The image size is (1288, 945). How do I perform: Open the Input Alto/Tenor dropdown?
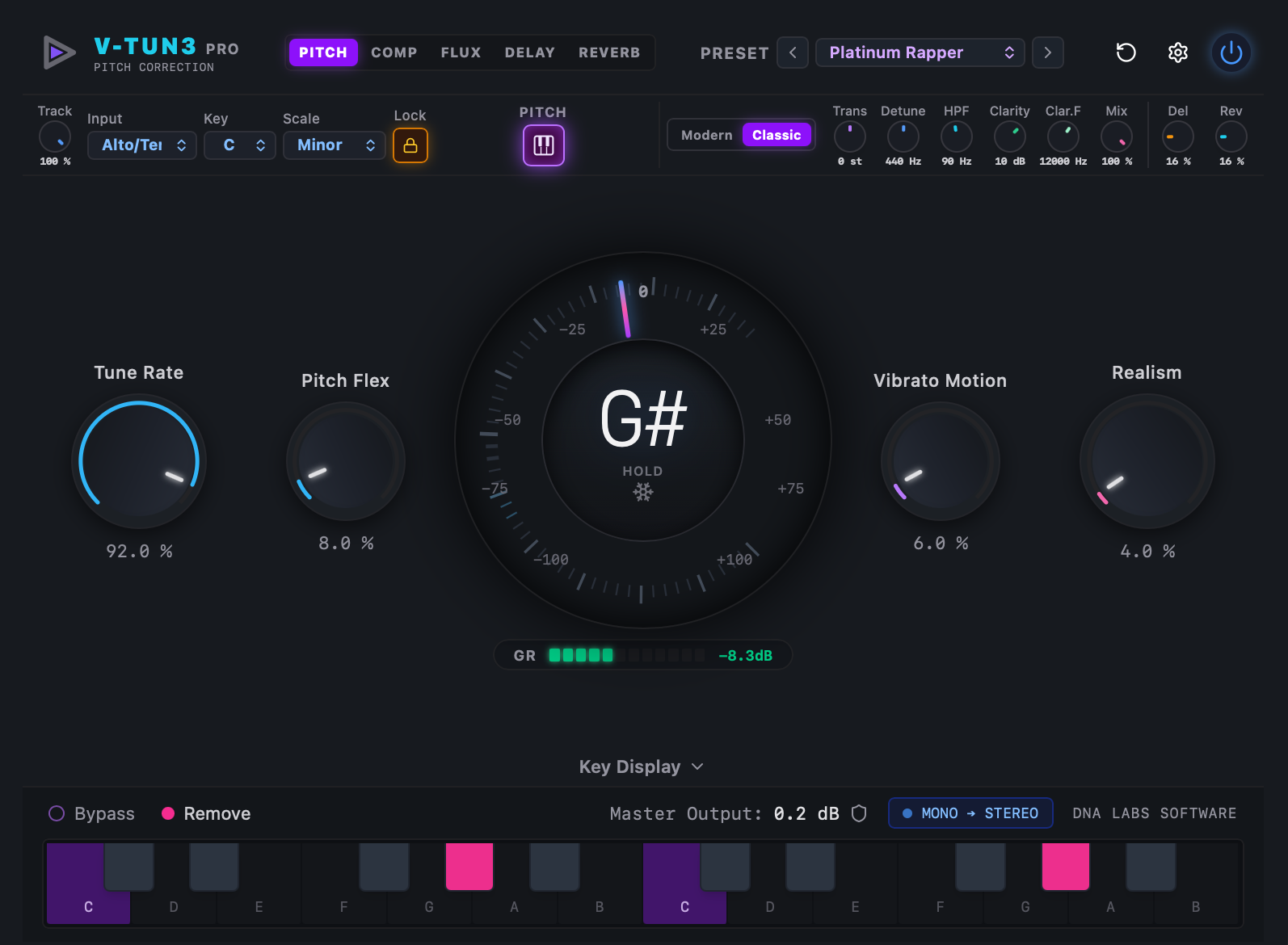(142, 145)
